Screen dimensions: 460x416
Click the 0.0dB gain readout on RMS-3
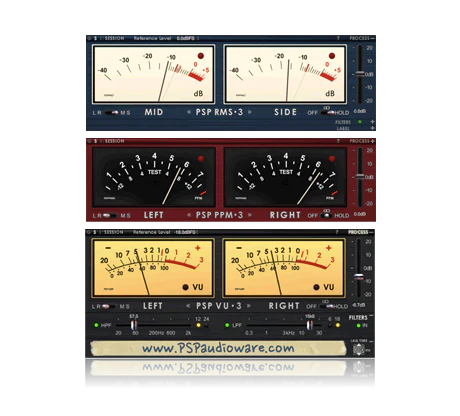coord(360,111)
